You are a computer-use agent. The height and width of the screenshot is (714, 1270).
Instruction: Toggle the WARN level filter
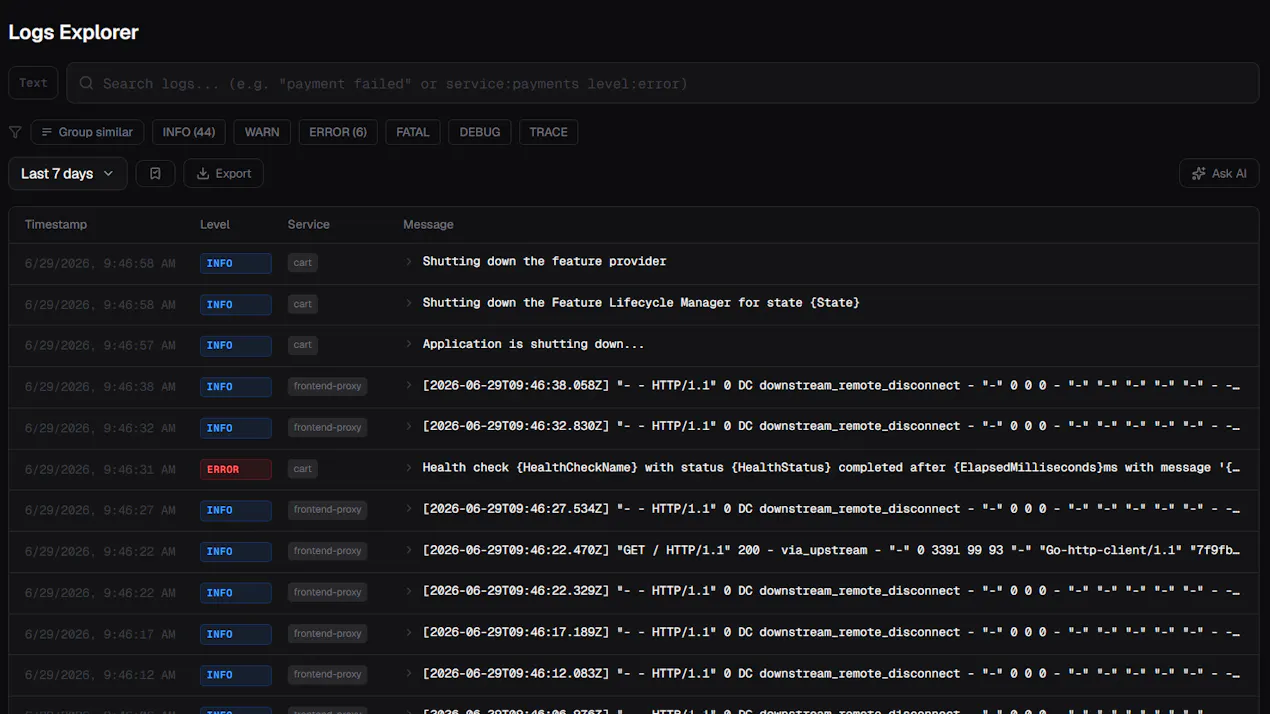(x=262, y=132)
